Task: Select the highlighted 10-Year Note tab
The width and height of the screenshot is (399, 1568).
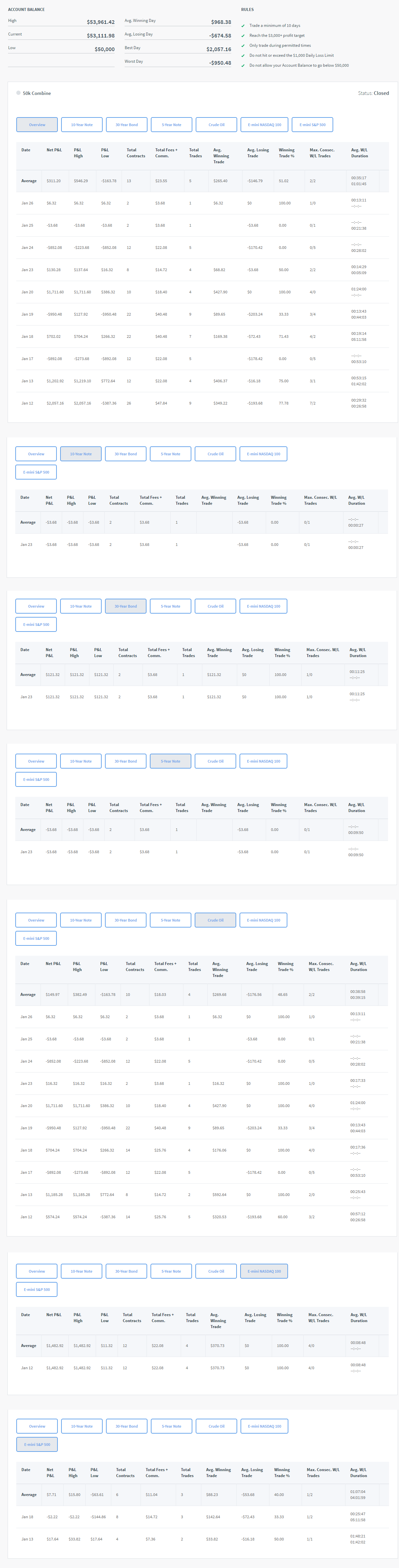Action: click(x=81, y=454)
